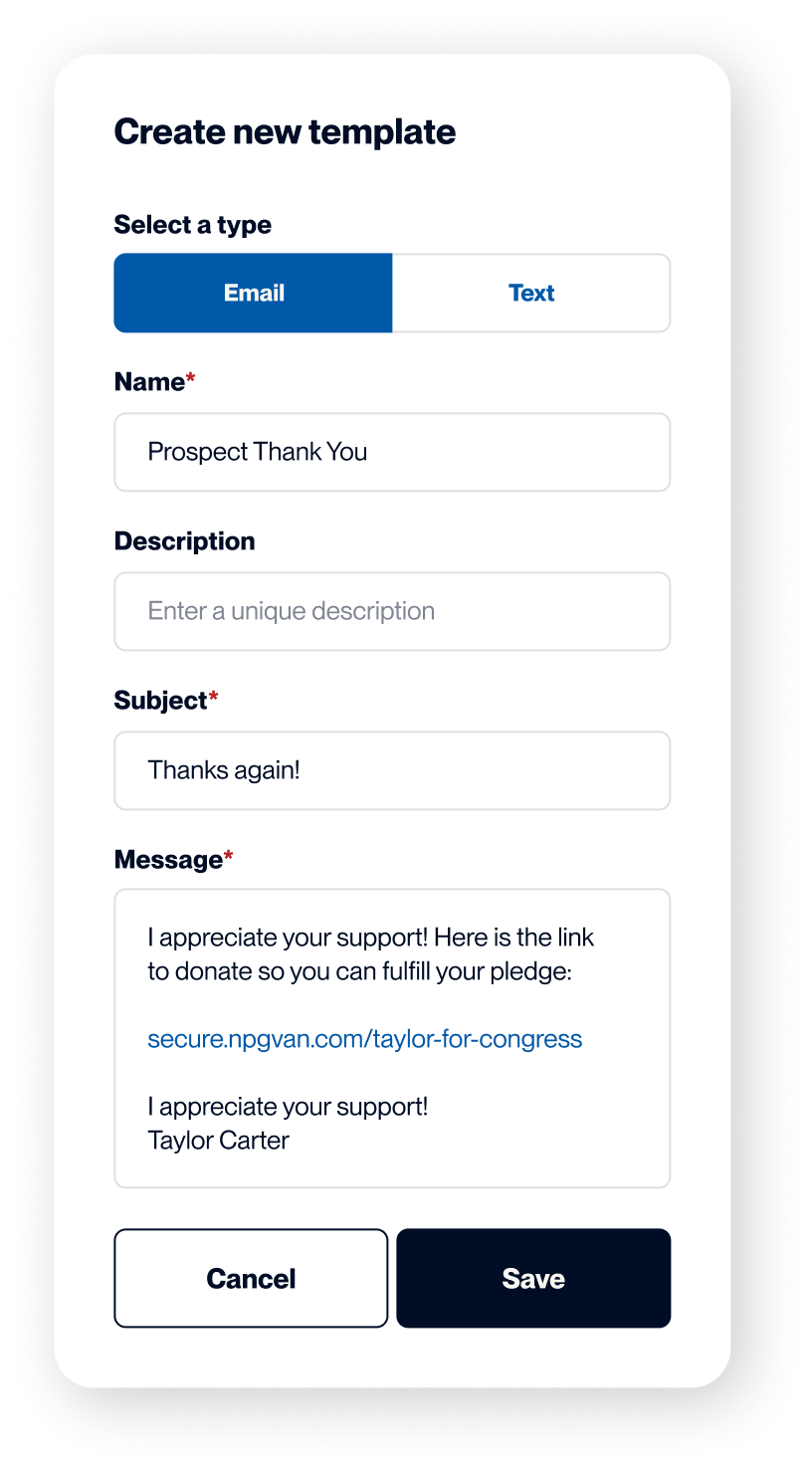This screenshot has width=812, height=1469.
Task: Click the Name input field
Action: pos(392,452)
